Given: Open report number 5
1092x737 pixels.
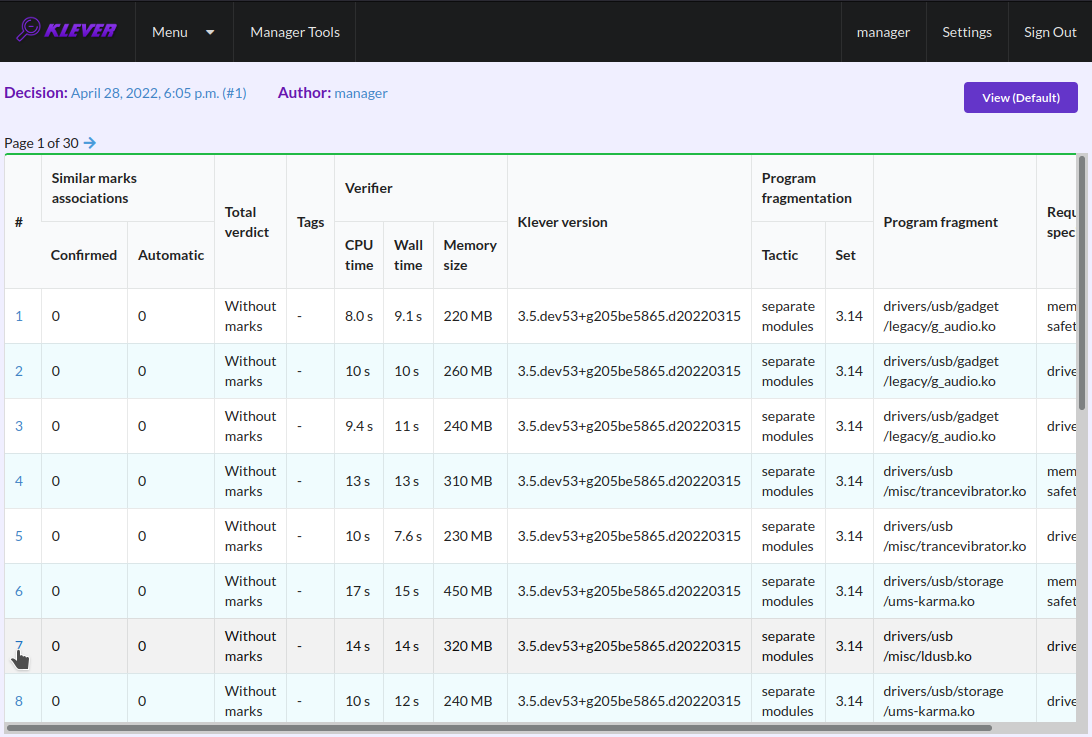Looking at the screenshot, I should point(19,536).
